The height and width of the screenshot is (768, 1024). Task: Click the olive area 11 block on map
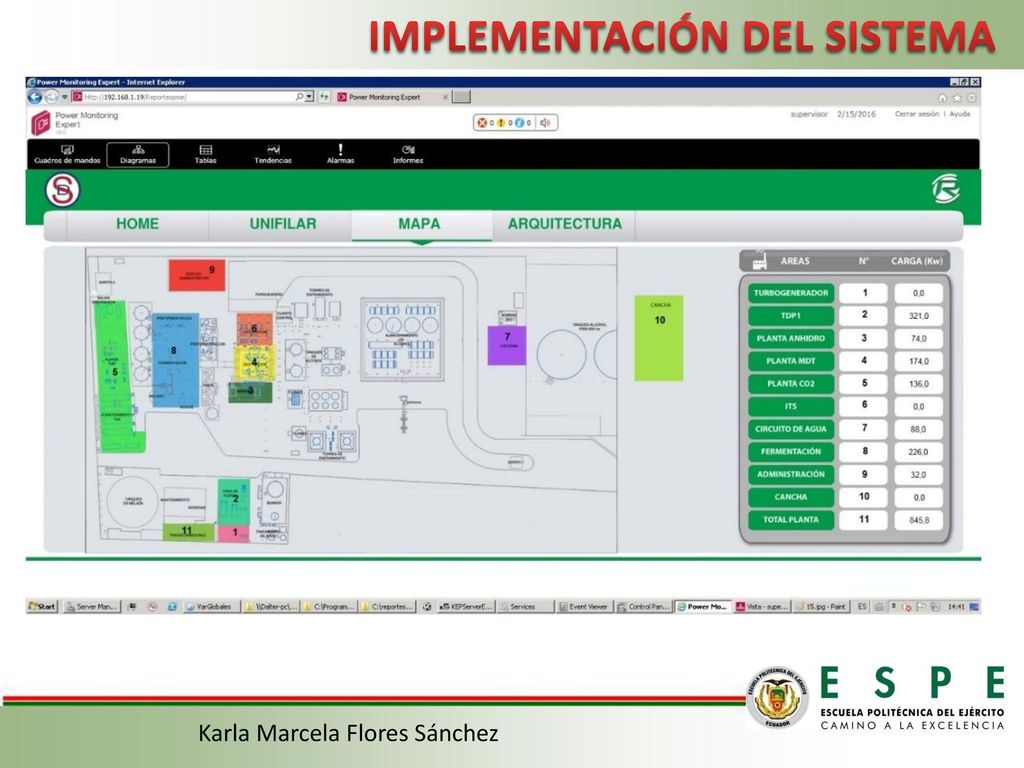coord(188,532)
